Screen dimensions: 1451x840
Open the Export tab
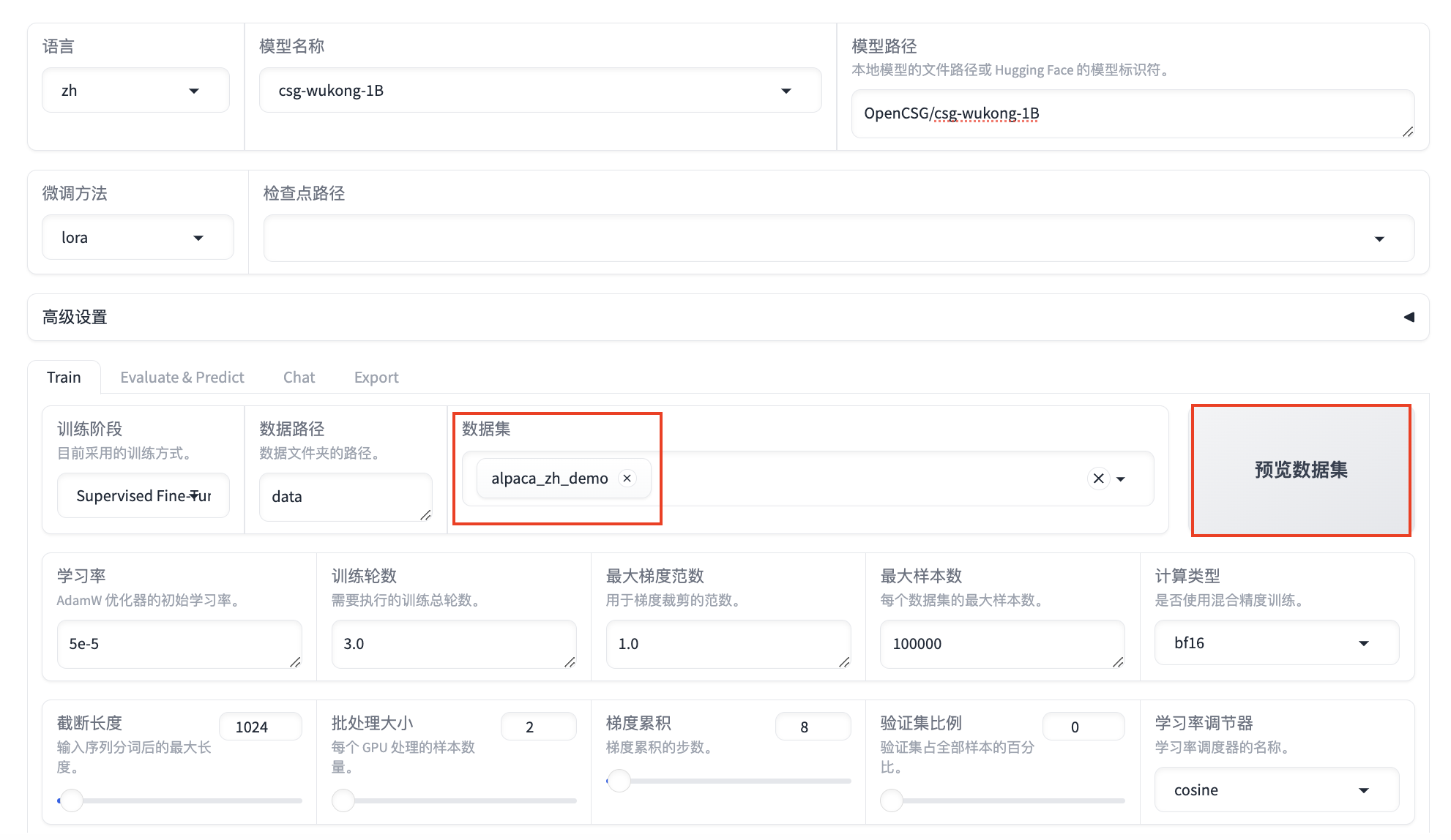pos(376,378)
